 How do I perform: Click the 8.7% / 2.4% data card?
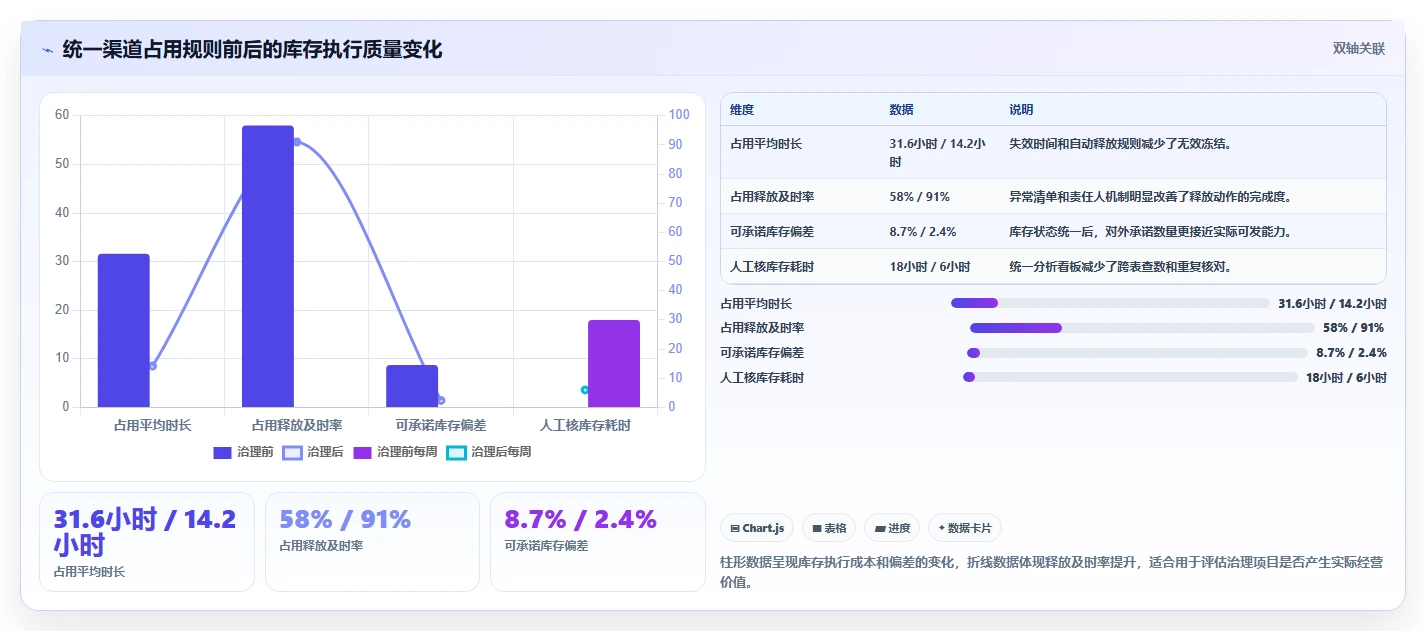point(598,542)
